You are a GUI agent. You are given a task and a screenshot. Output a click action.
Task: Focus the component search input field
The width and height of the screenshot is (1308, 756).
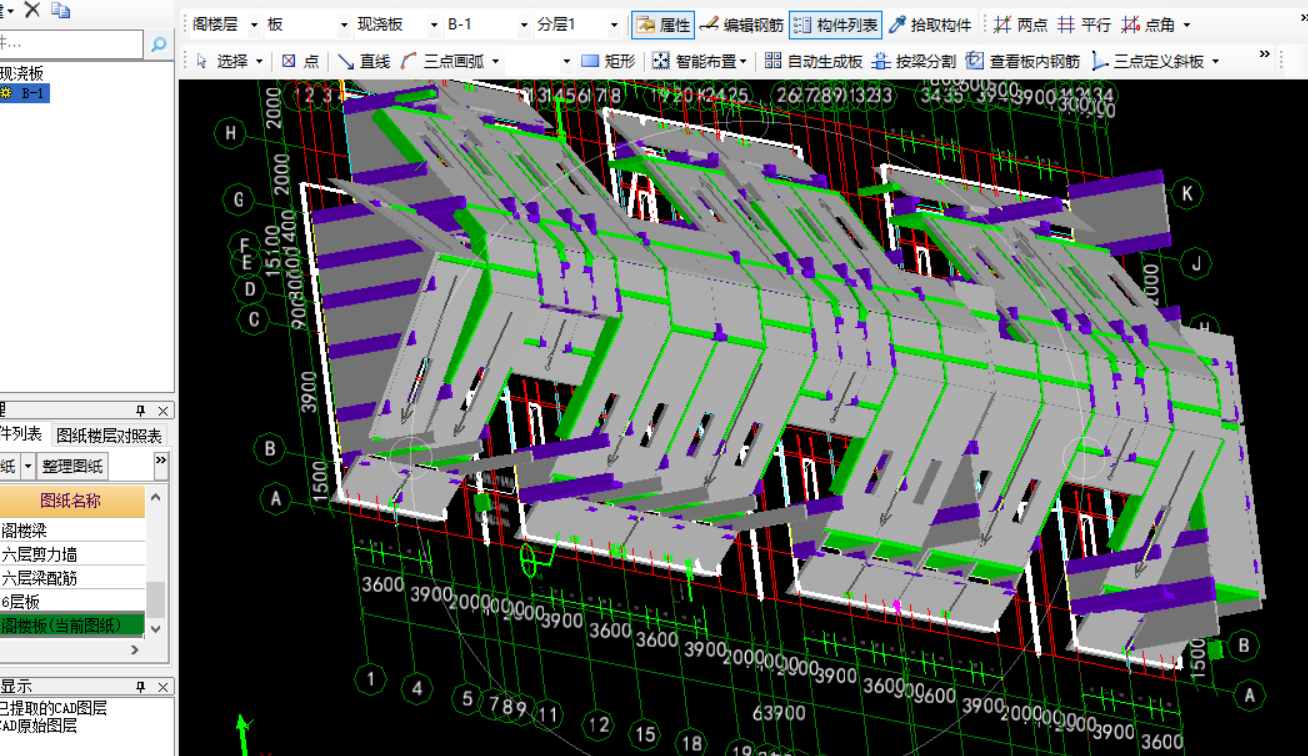click(71, 44)
